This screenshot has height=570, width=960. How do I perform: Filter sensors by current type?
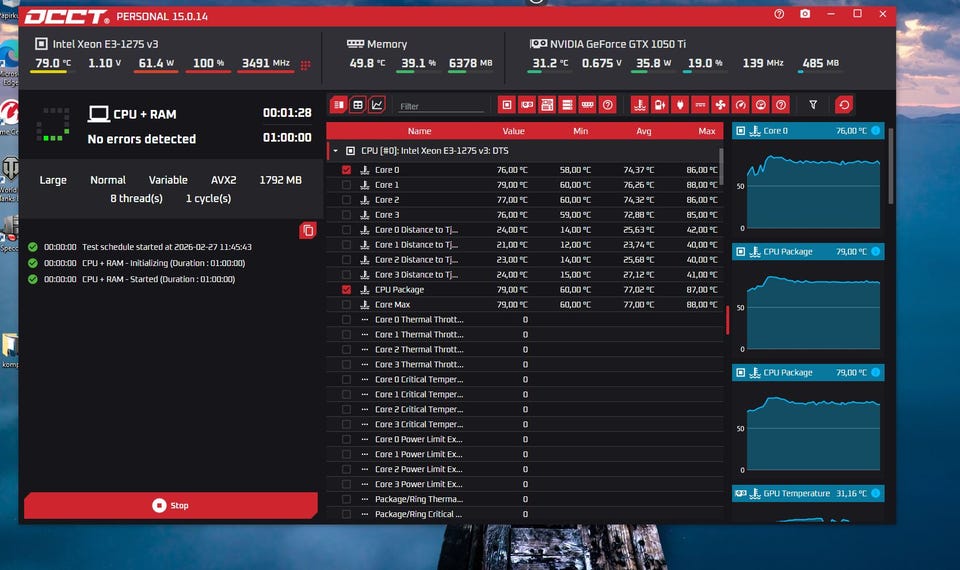(700, 105)
